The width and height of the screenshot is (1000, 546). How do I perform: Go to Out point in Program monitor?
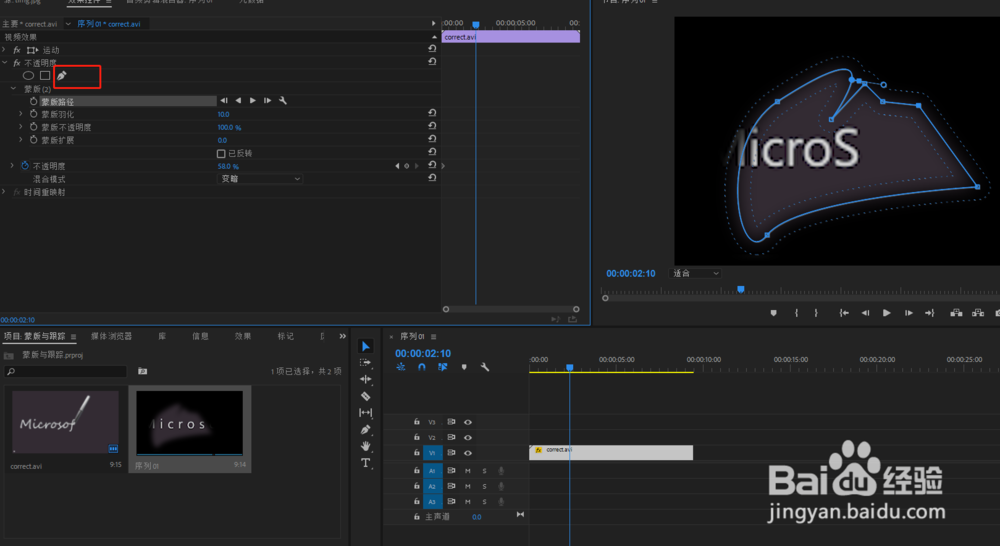tap(930, 313)
